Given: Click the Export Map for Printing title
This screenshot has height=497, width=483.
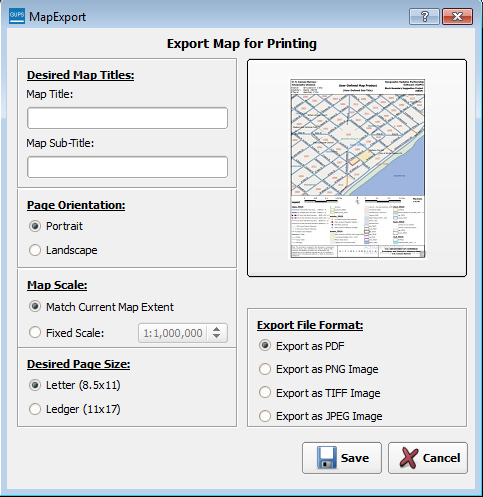Looking at the screenshot, I should click(242, 44).
